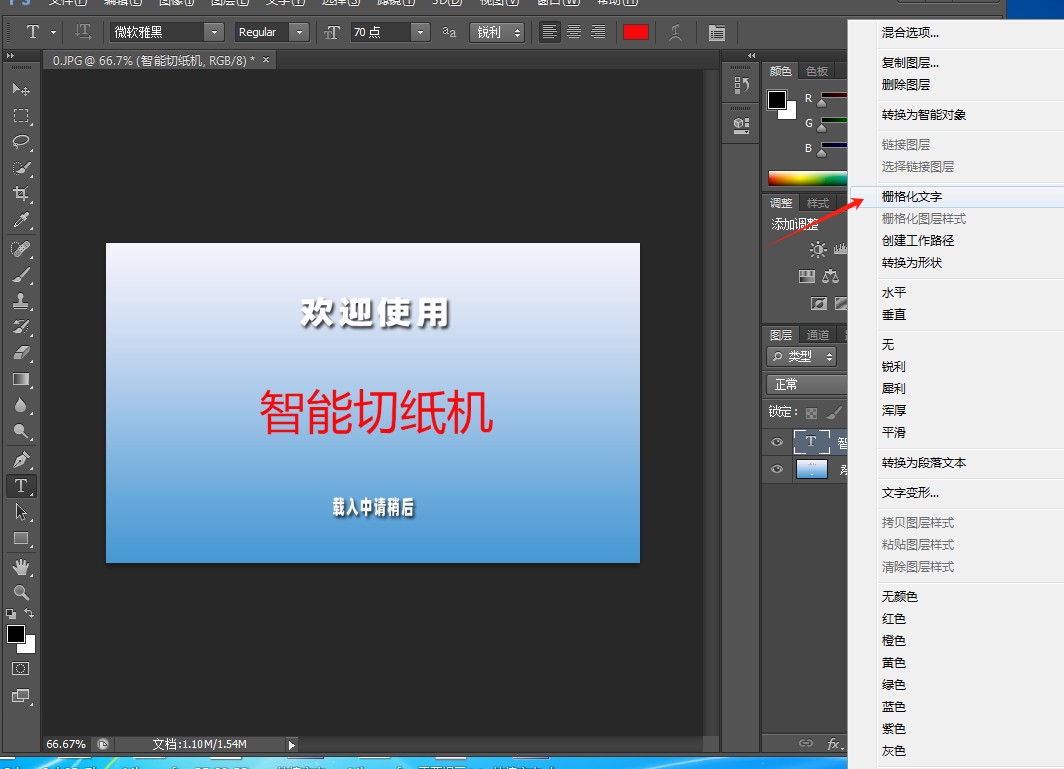Select the Horizontal Type tool in toolbox

point(21,486)
